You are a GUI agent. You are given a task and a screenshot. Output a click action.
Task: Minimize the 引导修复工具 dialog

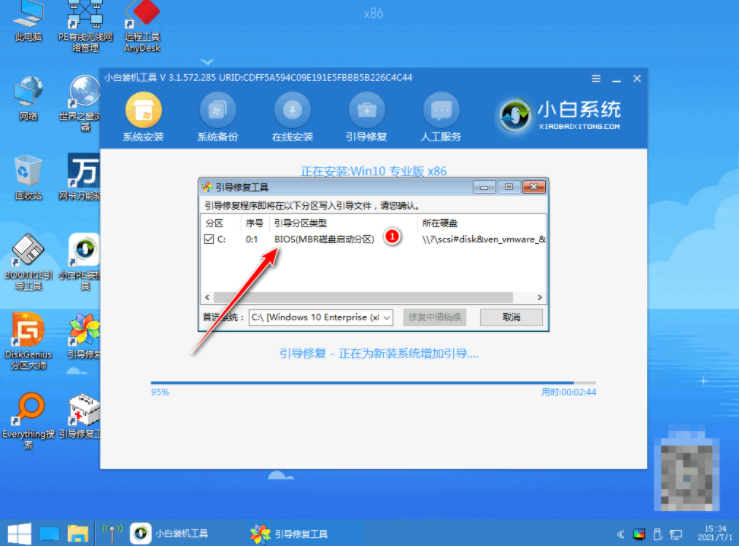[x=484, y=187]
